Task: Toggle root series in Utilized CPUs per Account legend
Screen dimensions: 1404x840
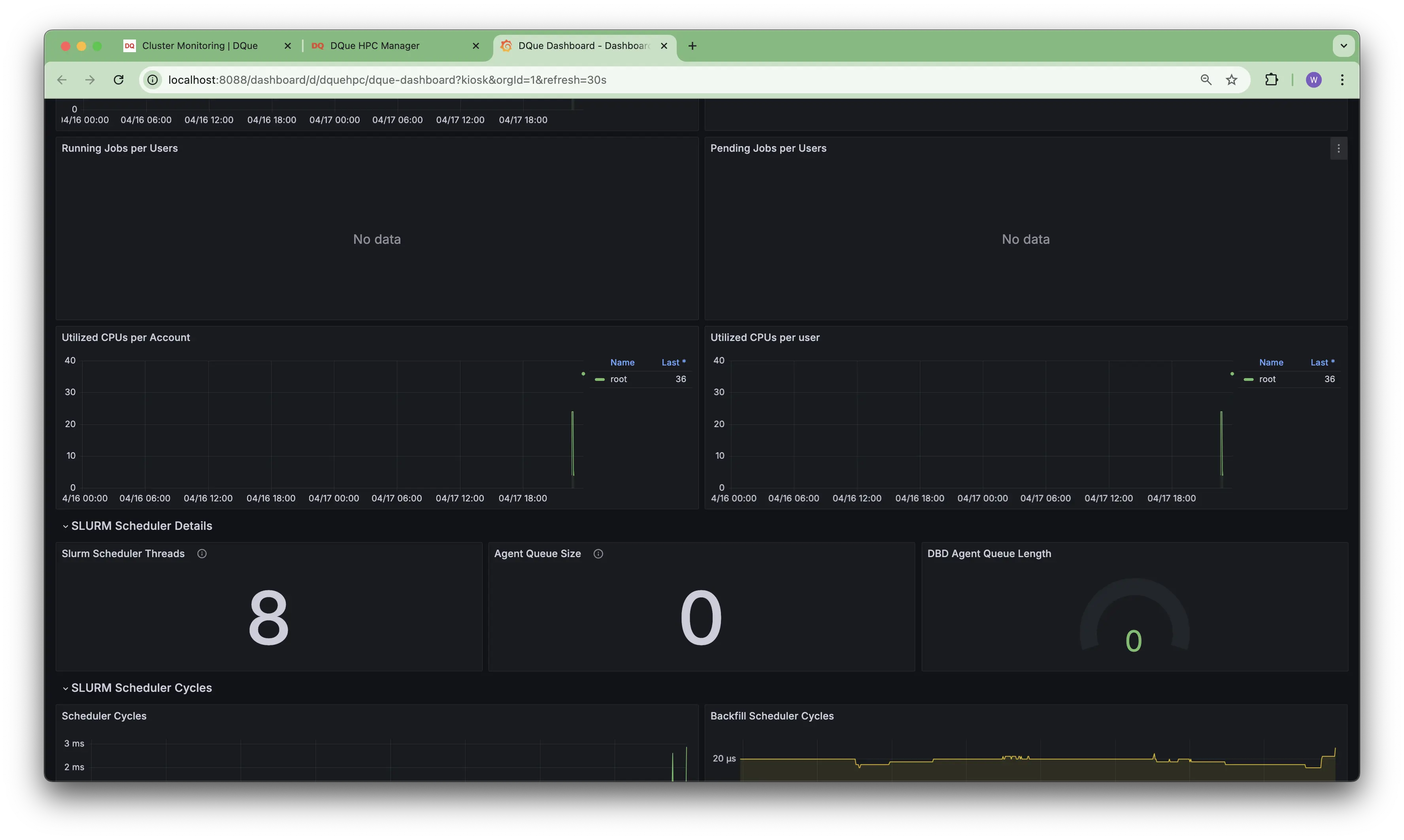Action: click(618, 379)
